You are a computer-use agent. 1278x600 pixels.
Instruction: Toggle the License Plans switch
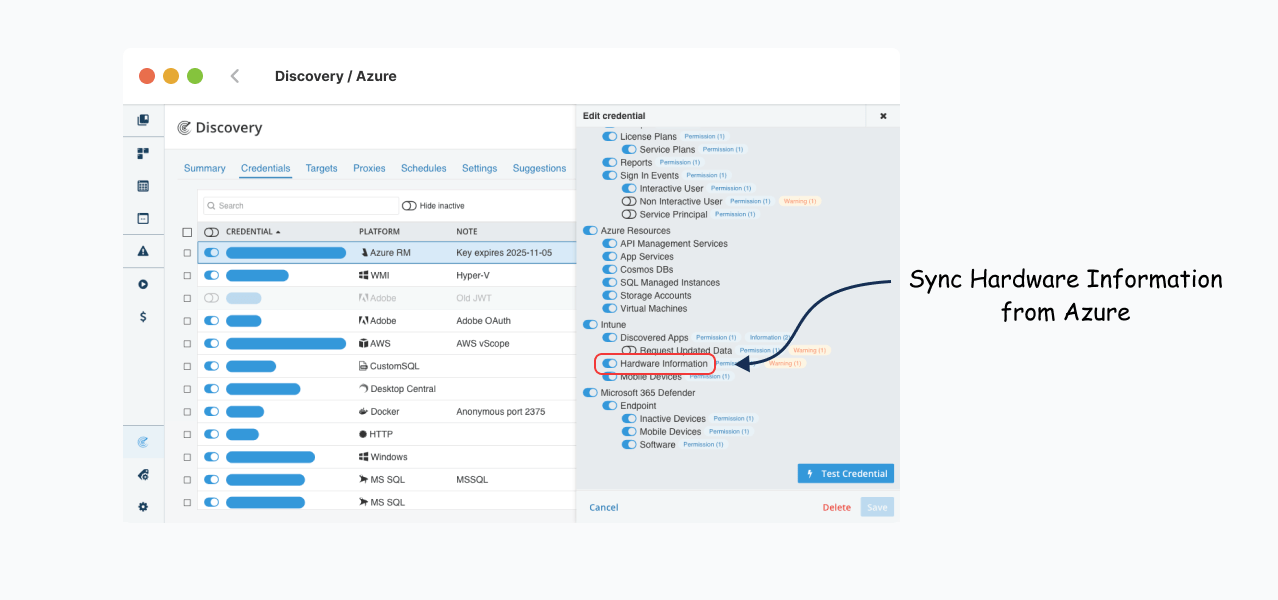pos(610,136)
